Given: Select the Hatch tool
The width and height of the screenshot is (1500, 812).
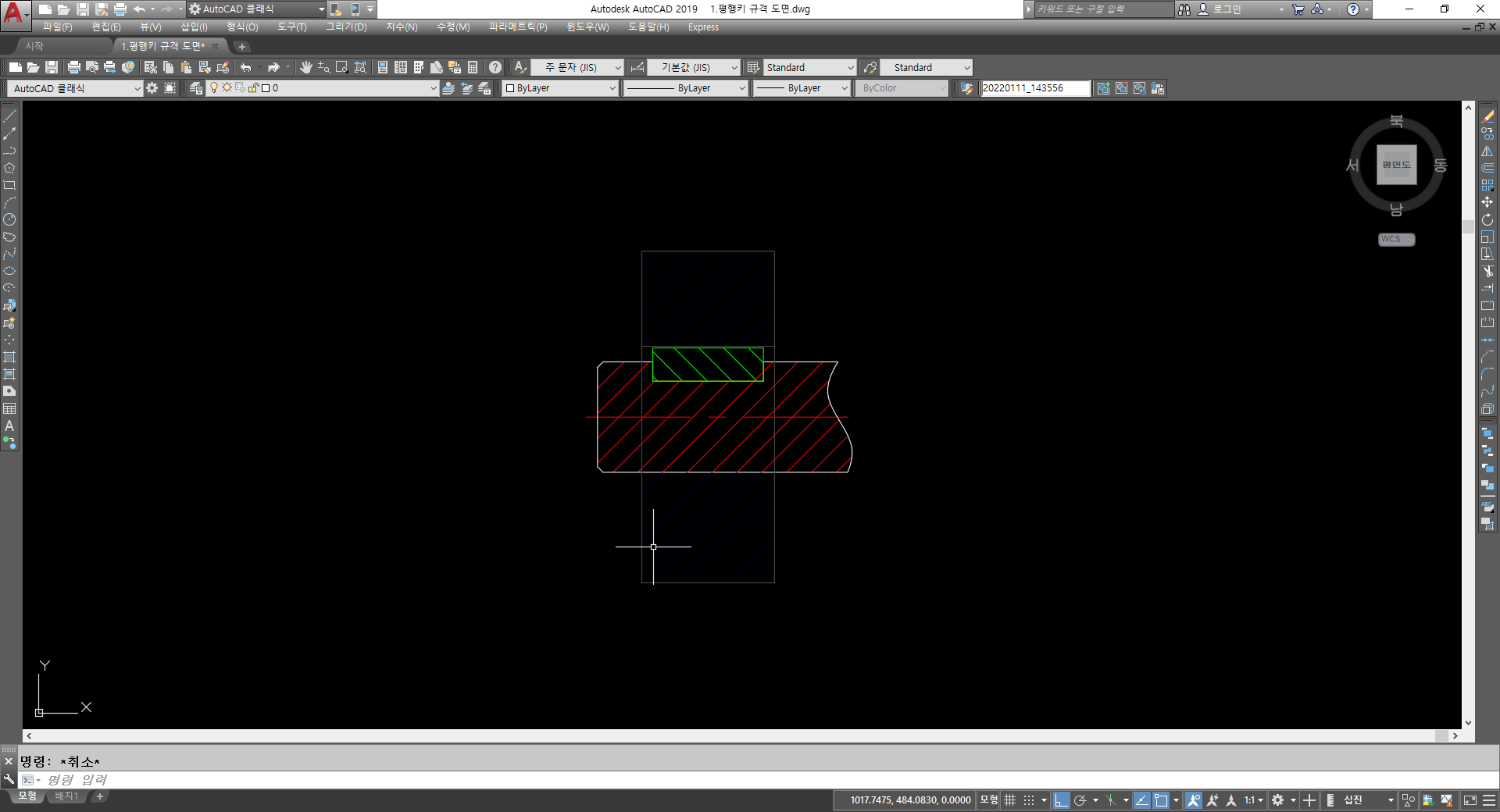Looking at the screenshot, I should pyautogui.click(x=9, y=357).
